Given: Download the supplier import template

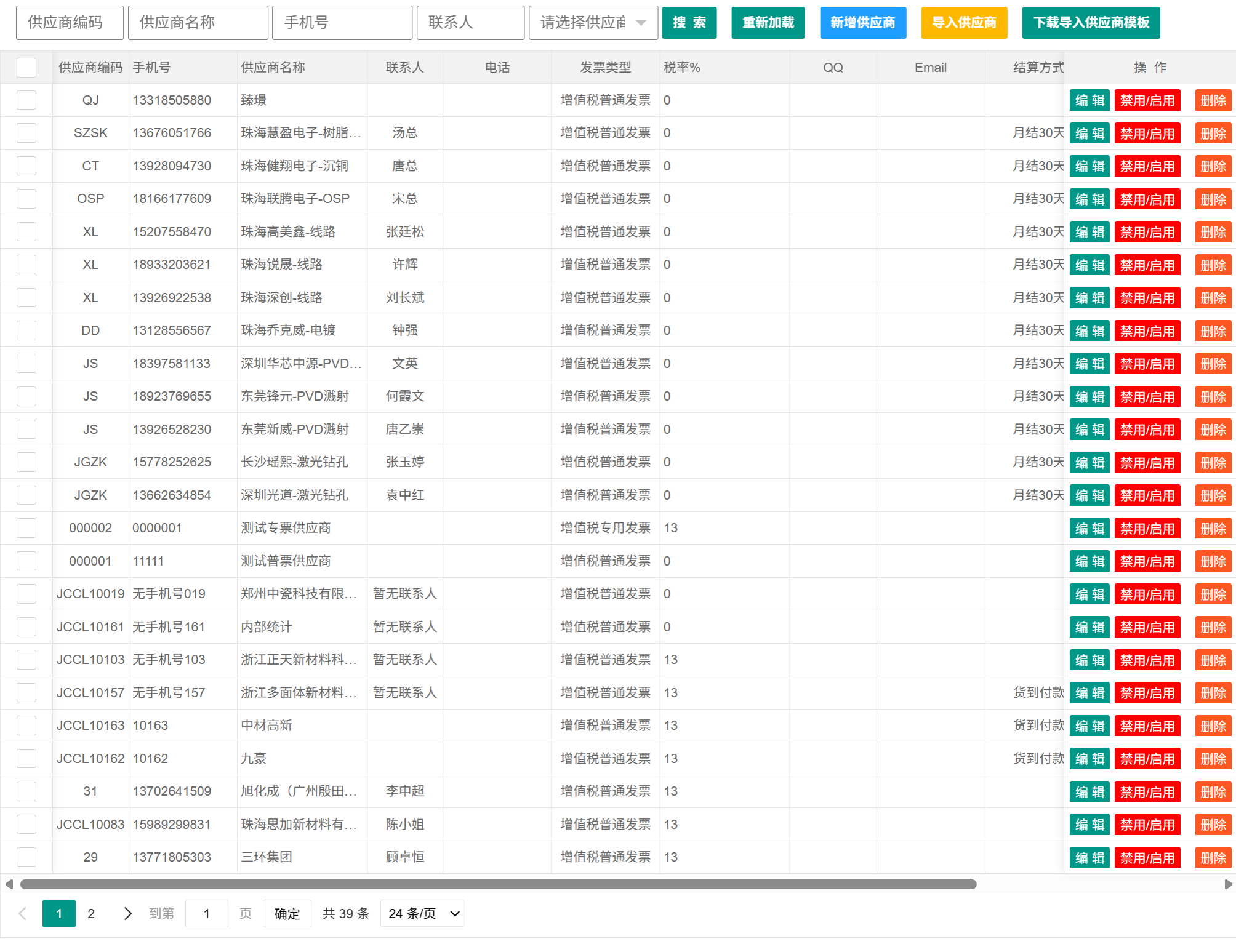Looking at the screenshot, I should [x=1091, y=23].
